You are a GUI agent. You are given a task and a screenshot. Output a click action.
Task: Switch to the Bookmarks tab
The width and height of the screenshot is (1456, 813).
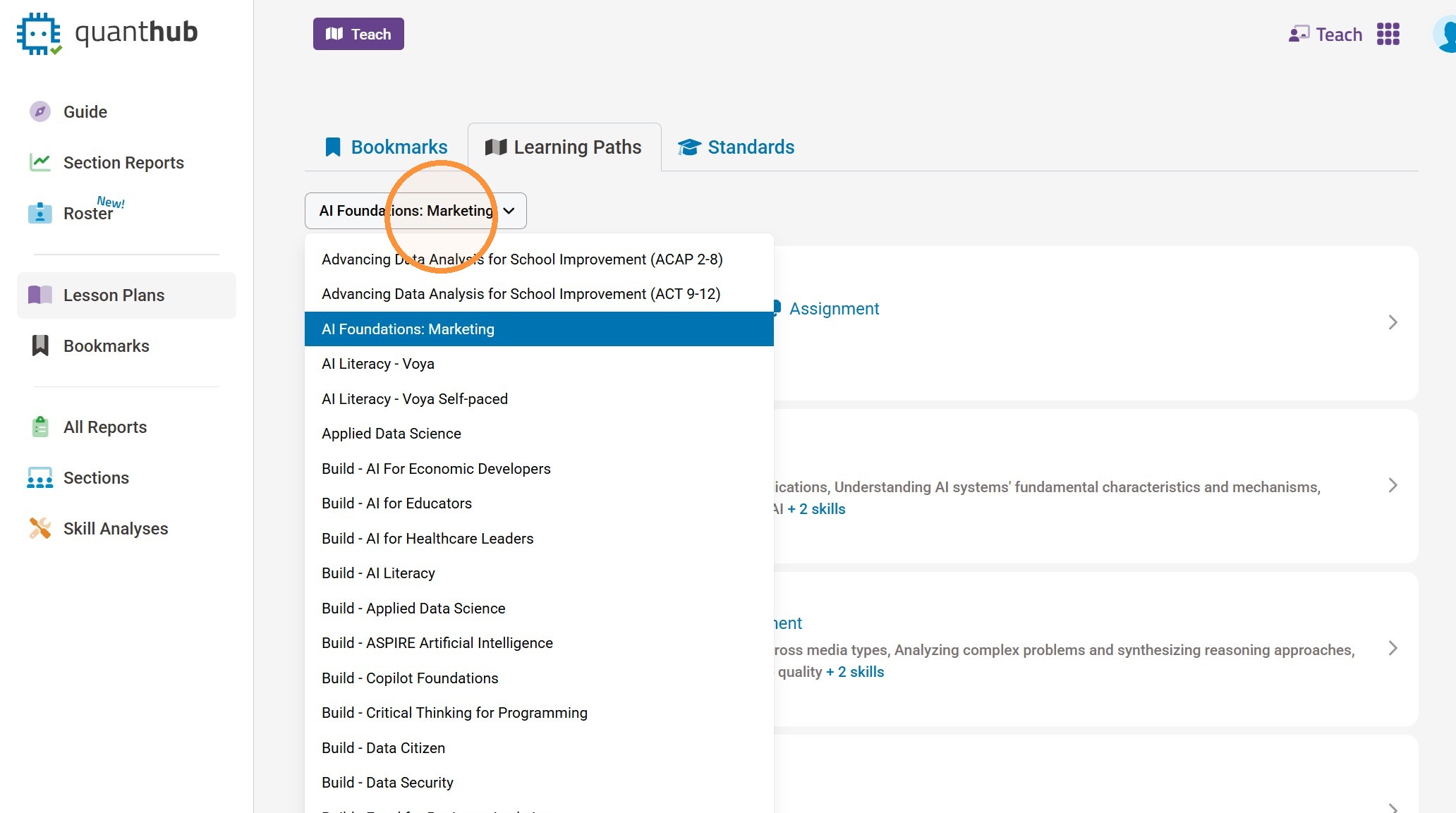tap(387, 147)
